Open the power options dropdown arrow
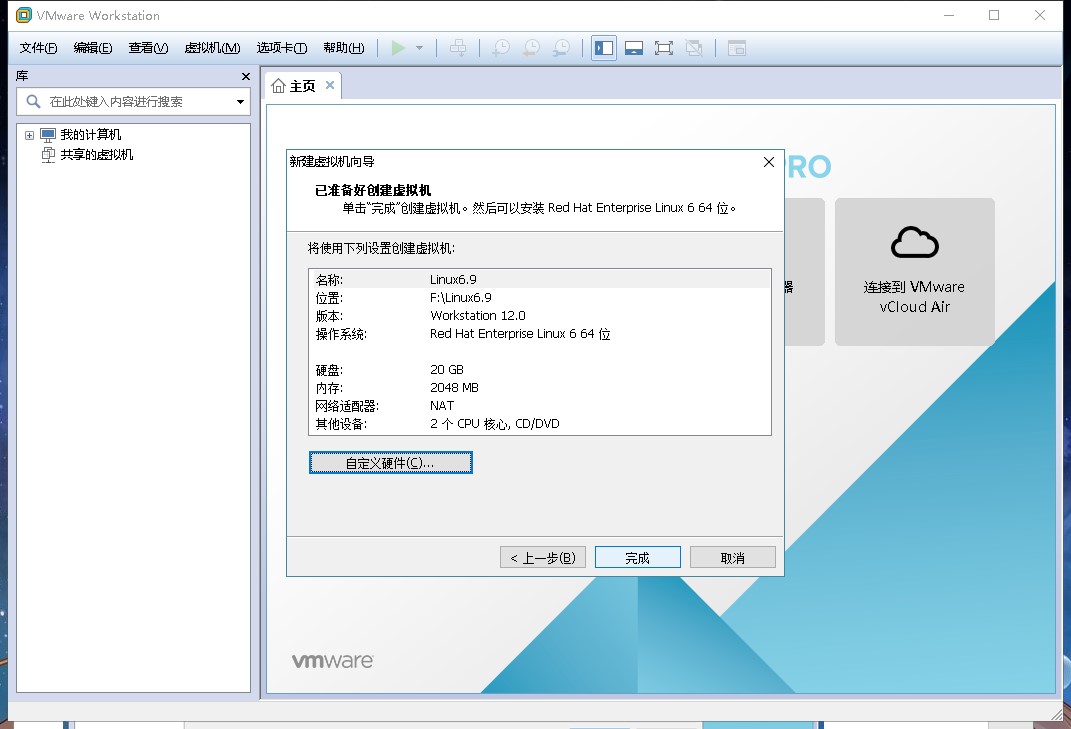 (x=419, y=48)
